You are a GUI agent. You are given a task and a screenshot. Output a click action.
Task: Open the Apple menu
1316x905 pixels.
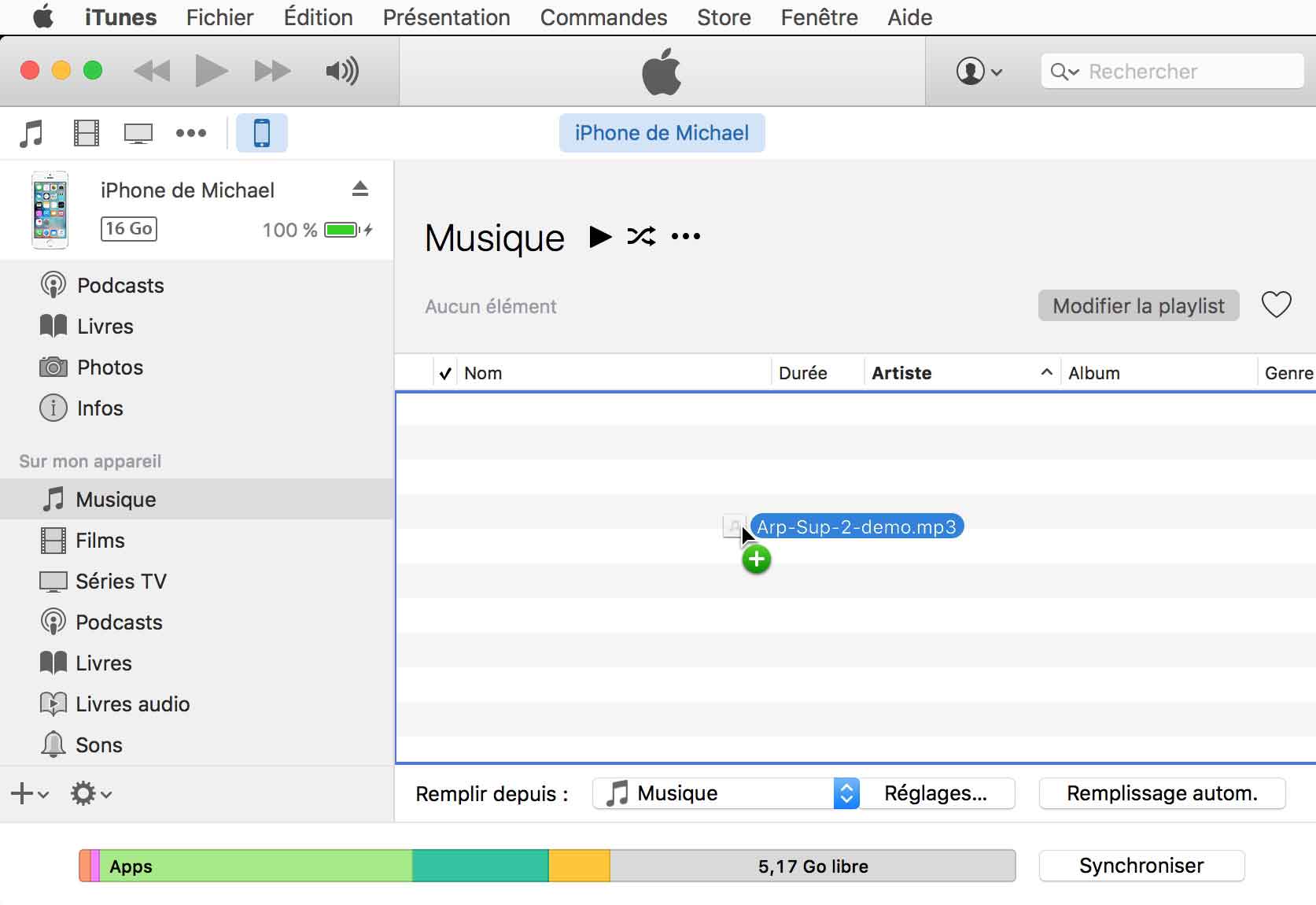click(43, 17)
